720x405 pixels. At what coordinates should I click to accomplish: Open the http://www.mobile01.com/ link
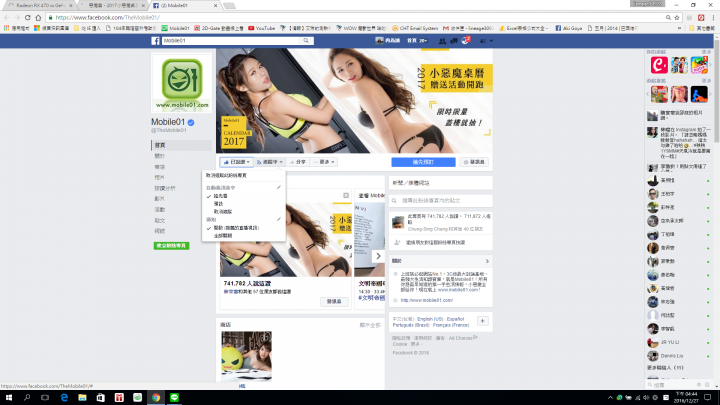427,300
